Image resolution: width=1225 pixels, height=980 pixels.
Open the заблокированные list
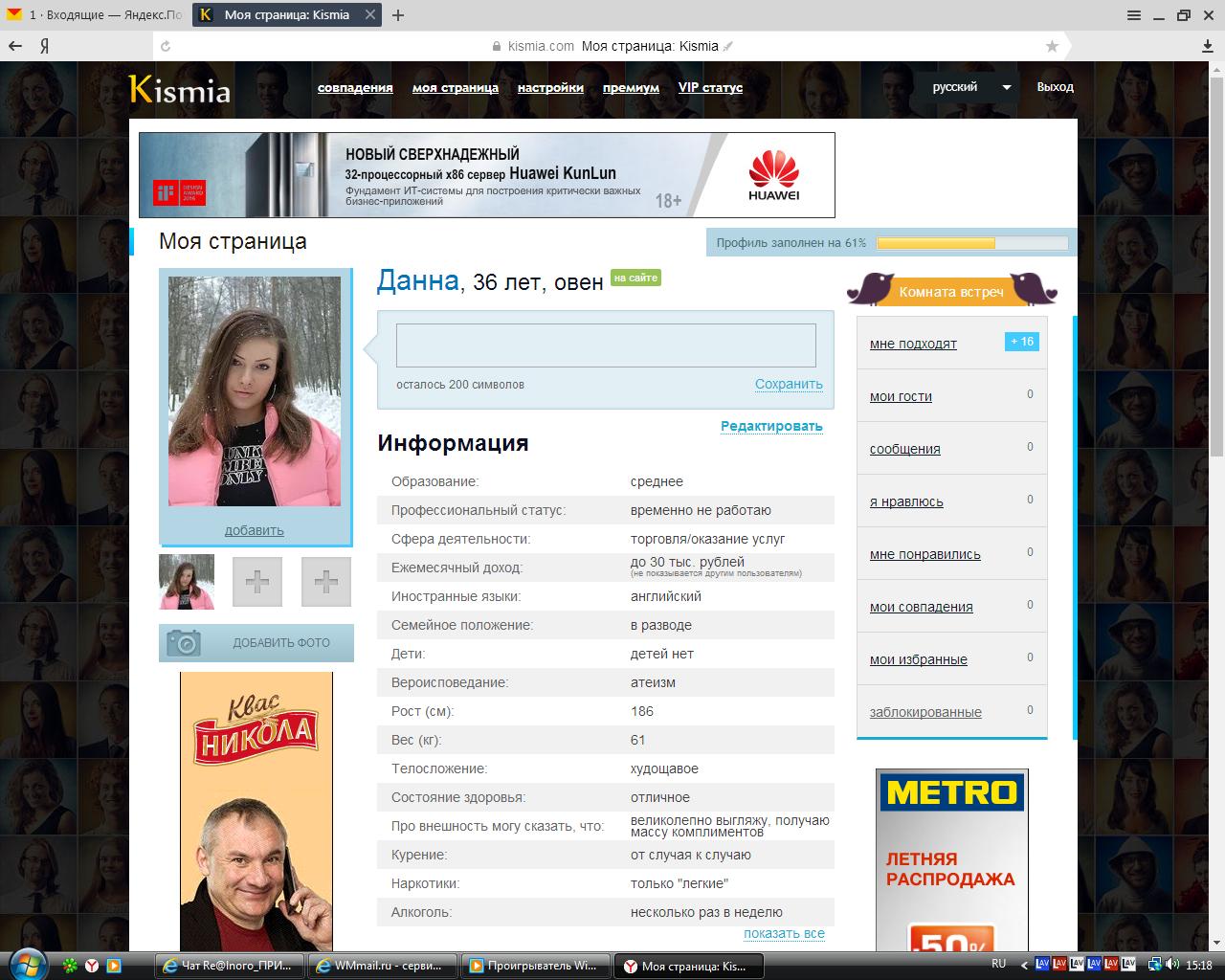[x=925, y=712]
